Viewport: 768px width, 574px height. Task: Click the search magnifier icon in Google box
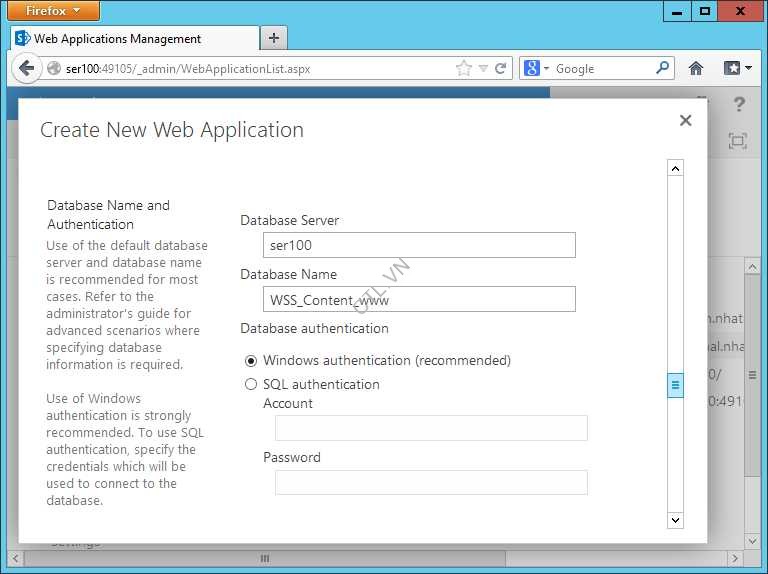[663, 68]
